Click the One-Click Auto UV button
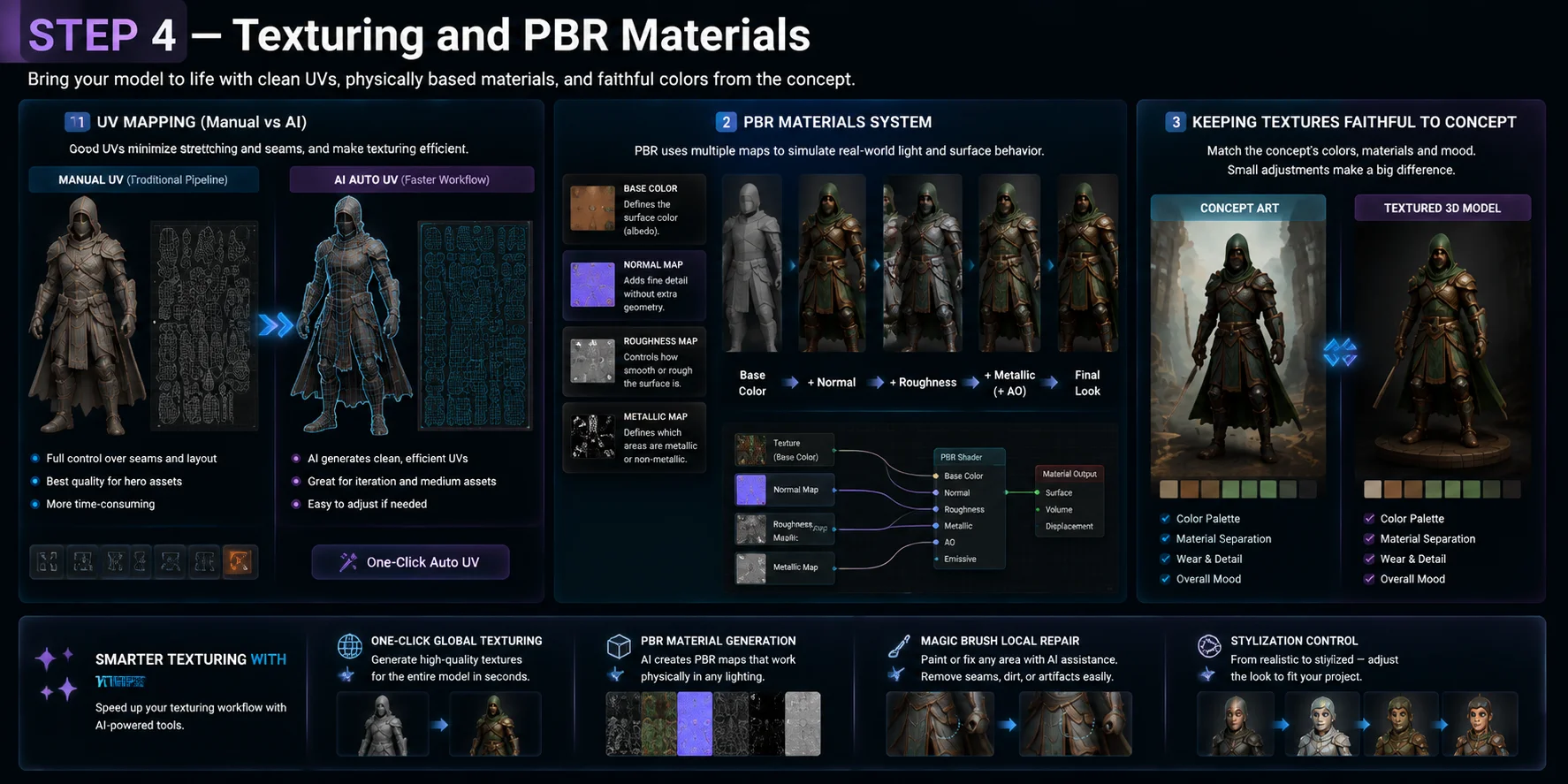Screen dimensions: 1568x784 (411, 562)
